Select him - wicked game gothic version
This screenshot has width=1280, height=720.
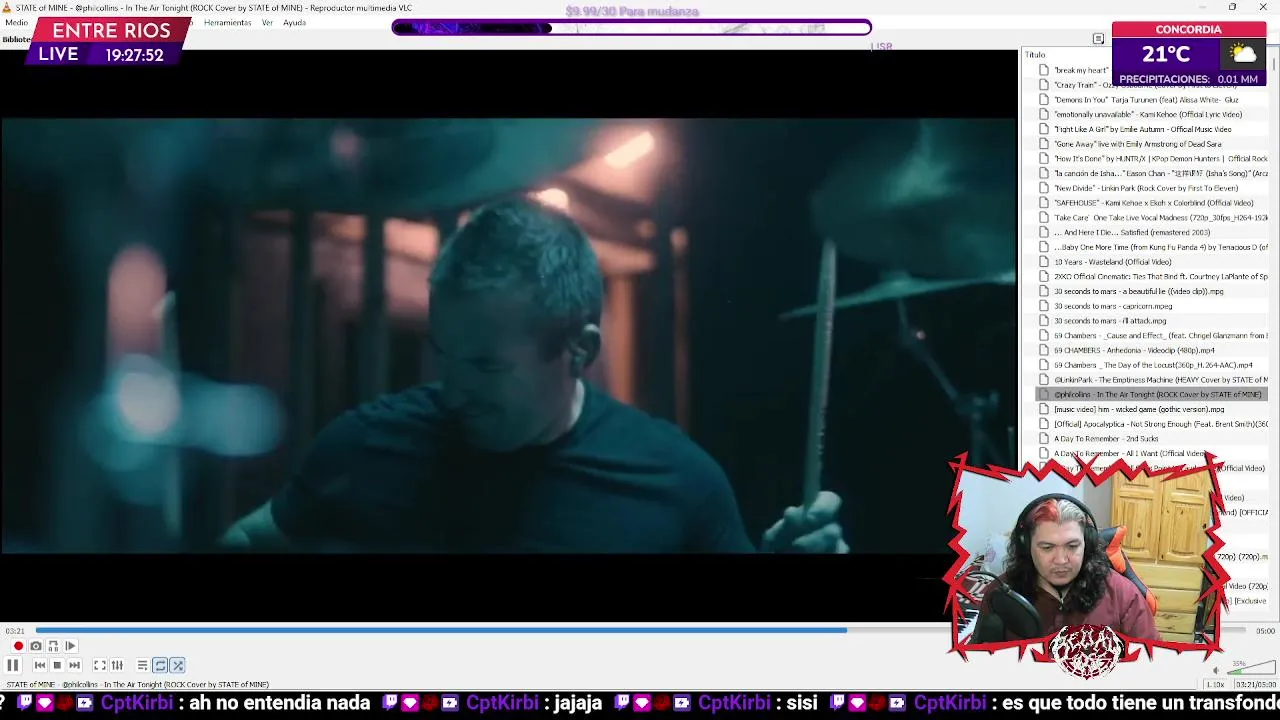coord(1152,409)
